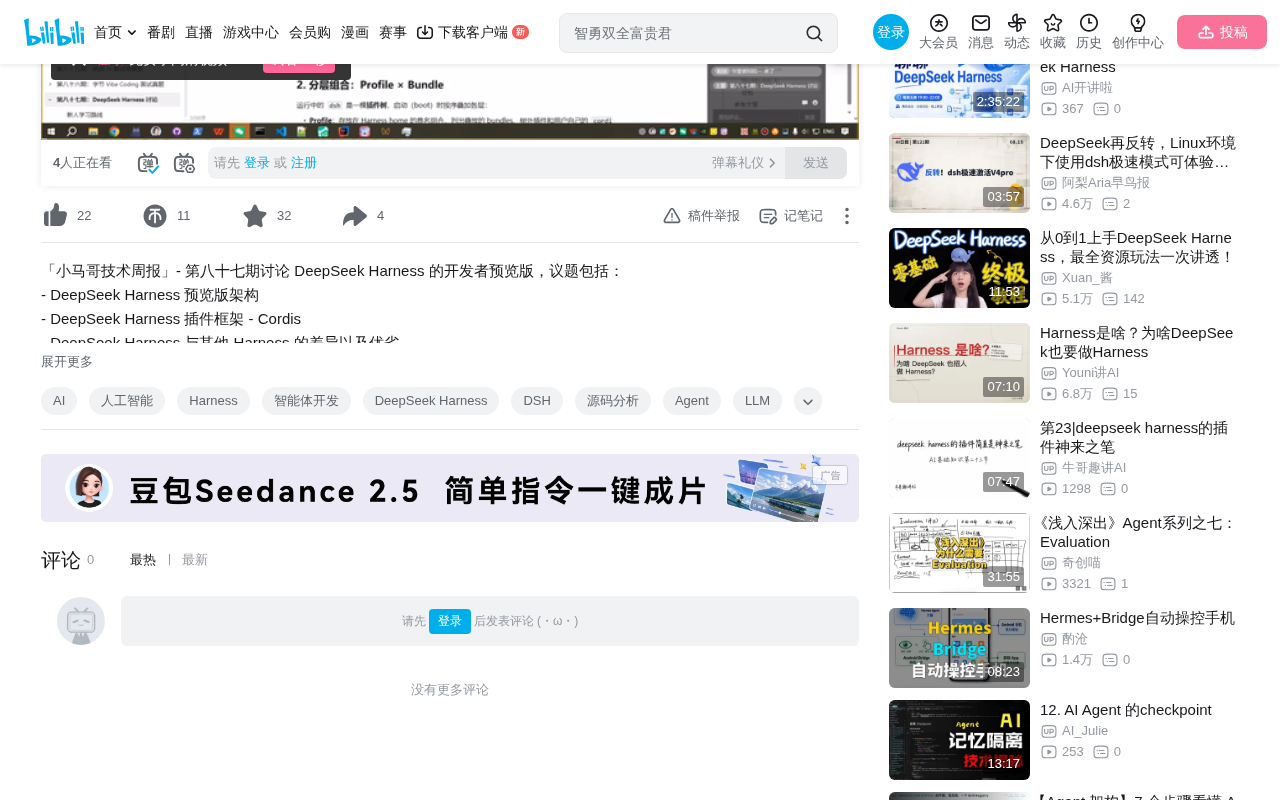Sort comments by 最热
Viewport: 1280px width, 800px height.
pos(143,560)
